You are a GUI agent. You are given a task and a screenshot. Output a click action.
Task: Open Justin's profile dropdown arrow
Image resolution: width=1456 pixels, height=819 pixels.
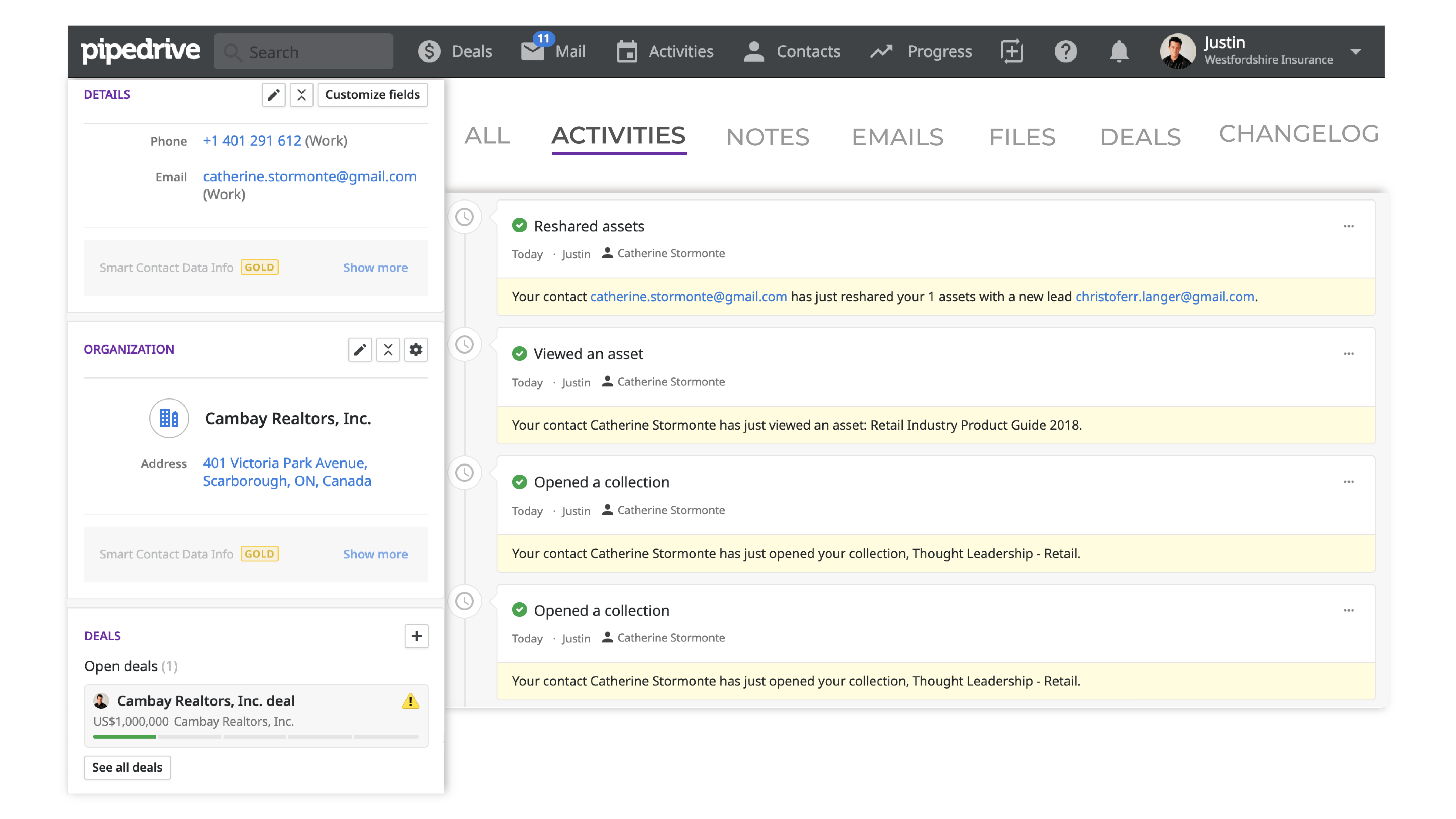(1357, 52)
